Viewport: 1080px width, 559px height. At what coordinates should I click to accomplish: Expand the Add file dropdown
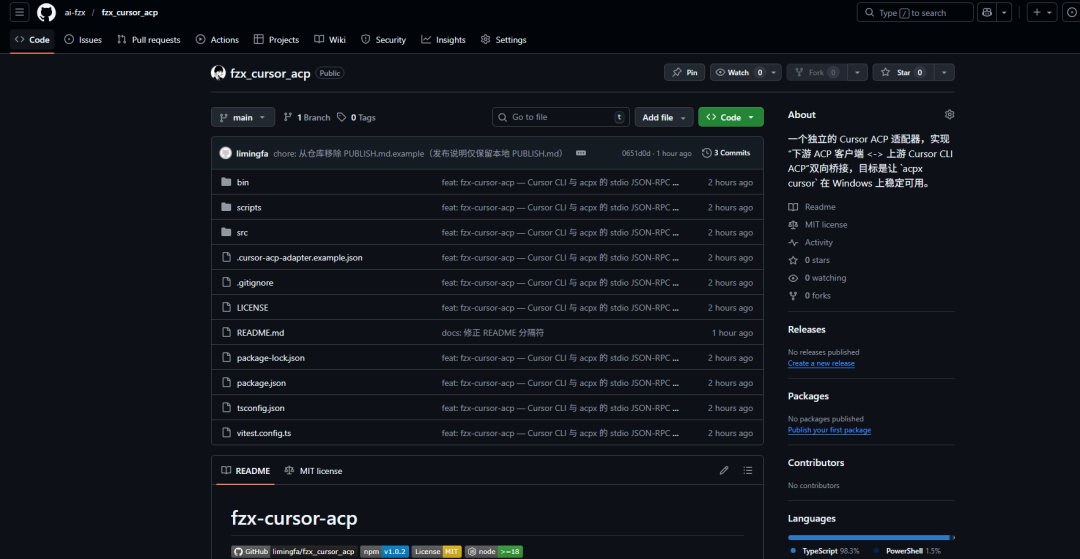pos(664,118)
